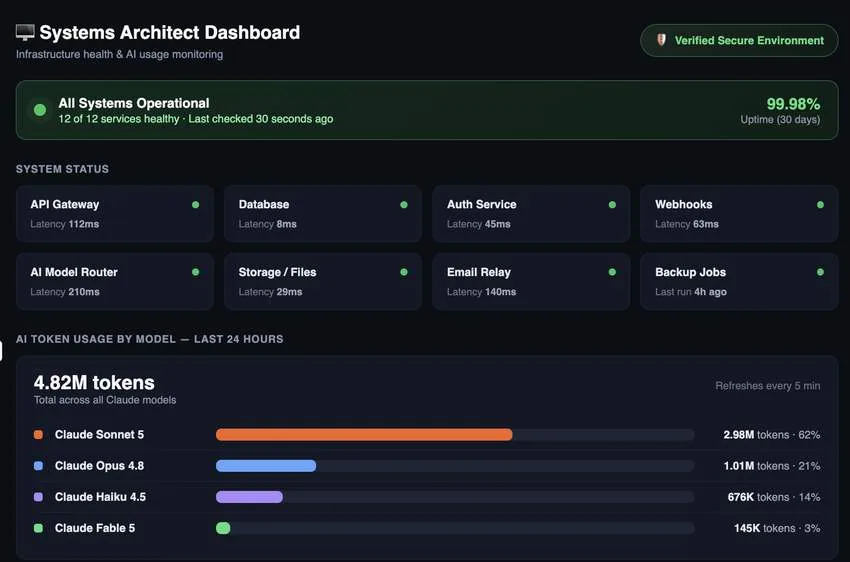Click the Email Relay status dot

click(x=612, y=272)
